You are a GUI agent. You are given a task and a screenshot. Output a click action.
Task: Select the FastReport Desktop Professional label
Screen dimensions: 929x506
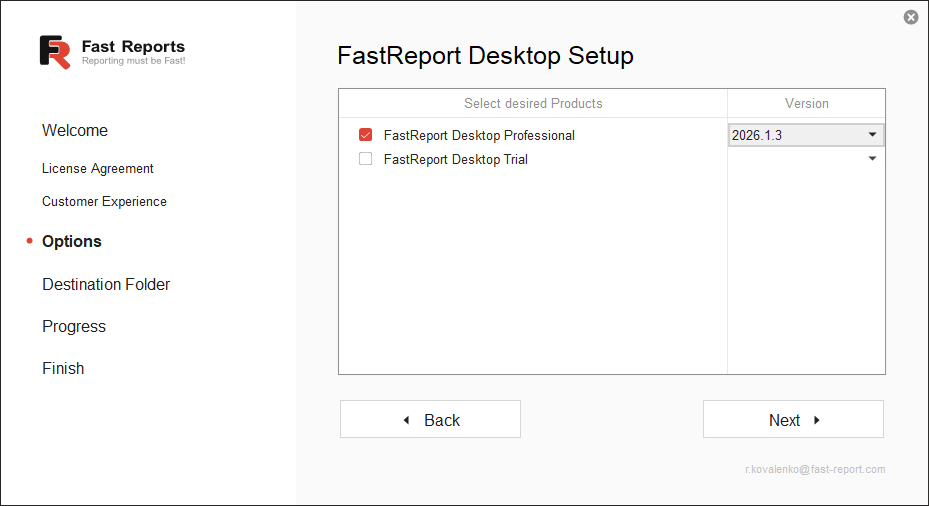(479, 135)
